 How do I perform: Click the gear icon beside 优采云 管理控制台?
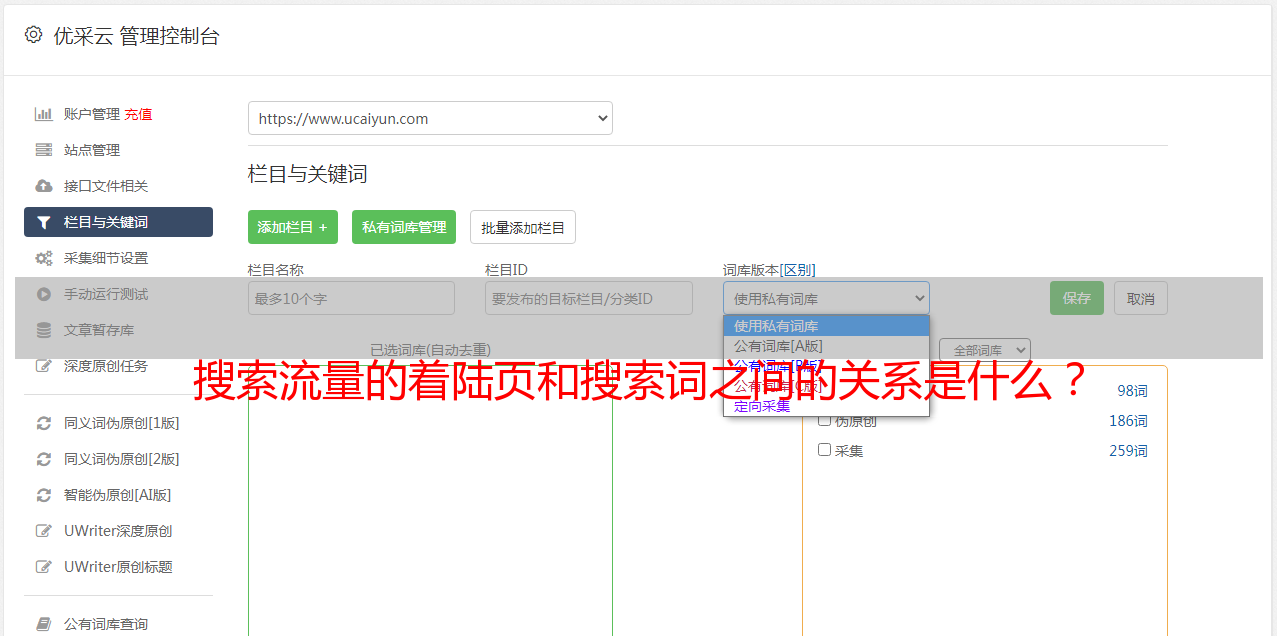[33, 35]
